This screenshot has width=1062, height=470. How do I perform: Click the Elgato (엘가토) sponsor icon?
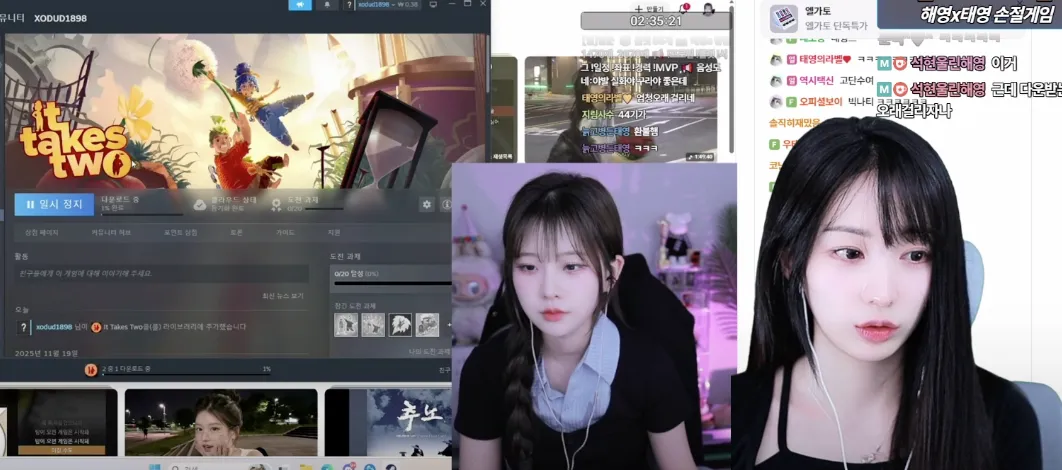click(784, 19)
